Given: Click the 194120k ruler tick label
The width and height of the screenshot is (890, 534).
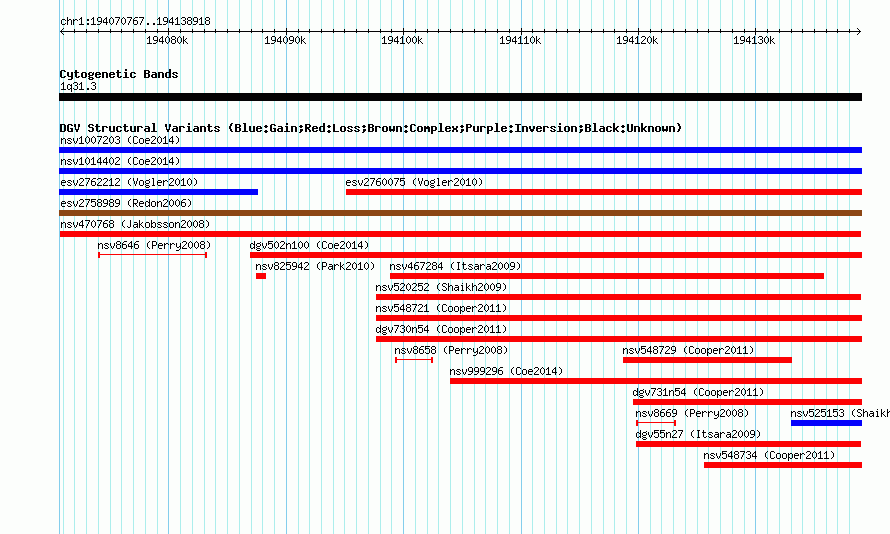Looking at the screenshot, I should point(637,40).
